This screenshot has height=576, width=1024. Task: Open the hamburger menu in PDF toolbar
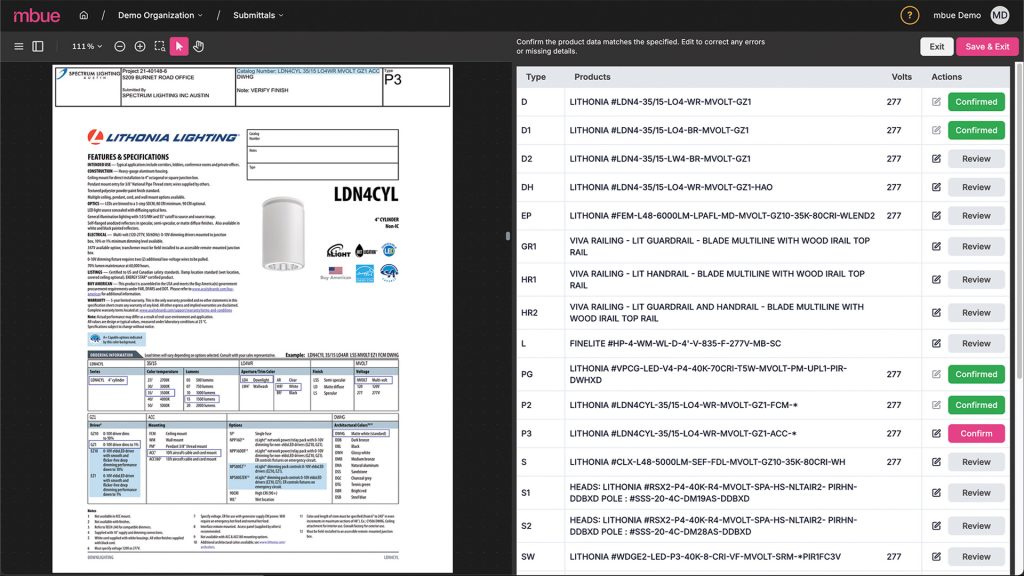[18, 46]
